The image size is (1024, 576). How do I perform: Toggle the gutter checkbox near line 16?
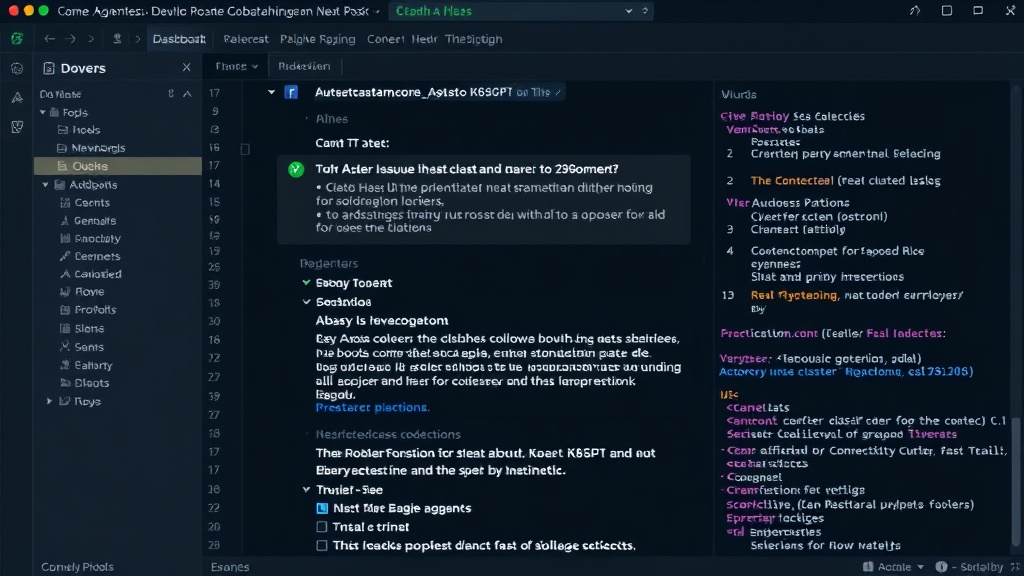click(x=246, y=149)
